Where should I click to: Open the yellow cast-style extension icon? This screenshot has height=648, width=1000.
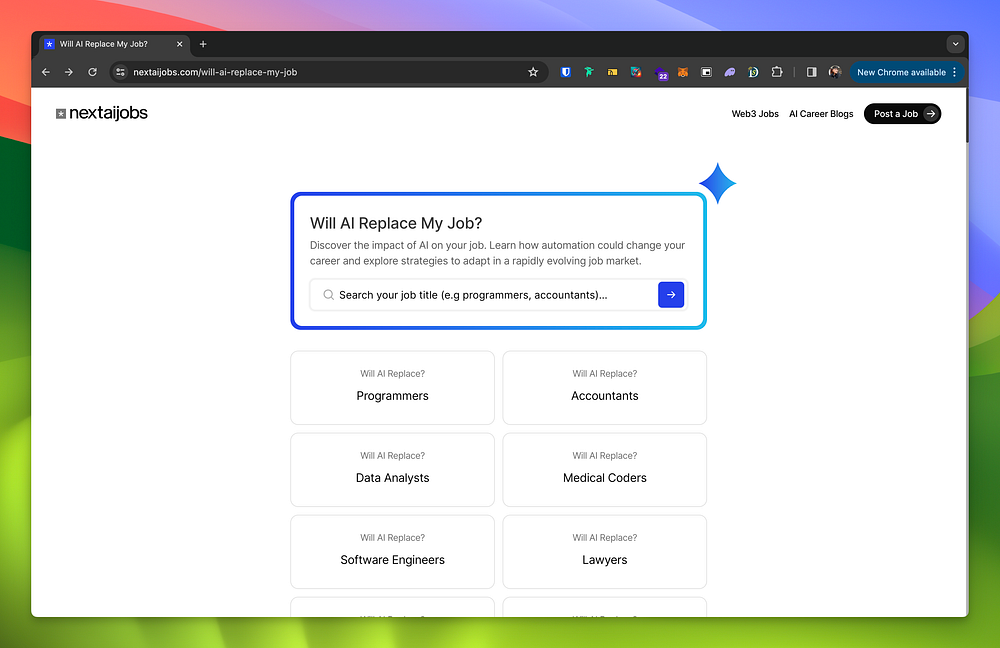tap(612, 72)
